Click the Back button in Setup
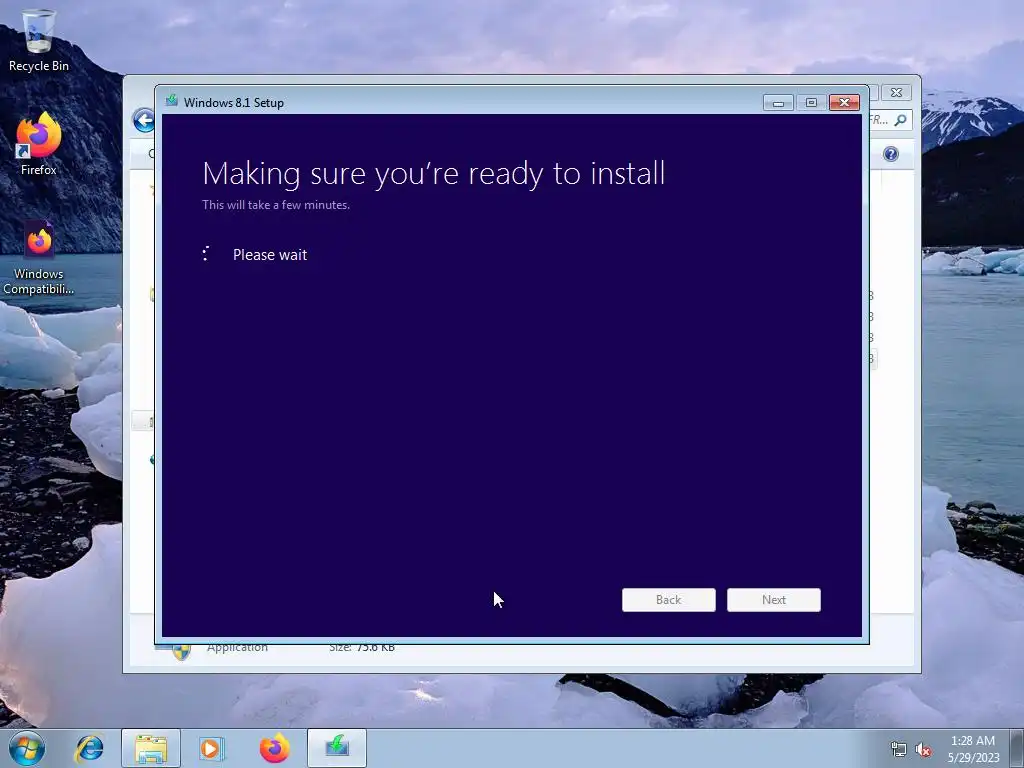The height and width of the screenshot is (768, 1024). coord(669,600)
